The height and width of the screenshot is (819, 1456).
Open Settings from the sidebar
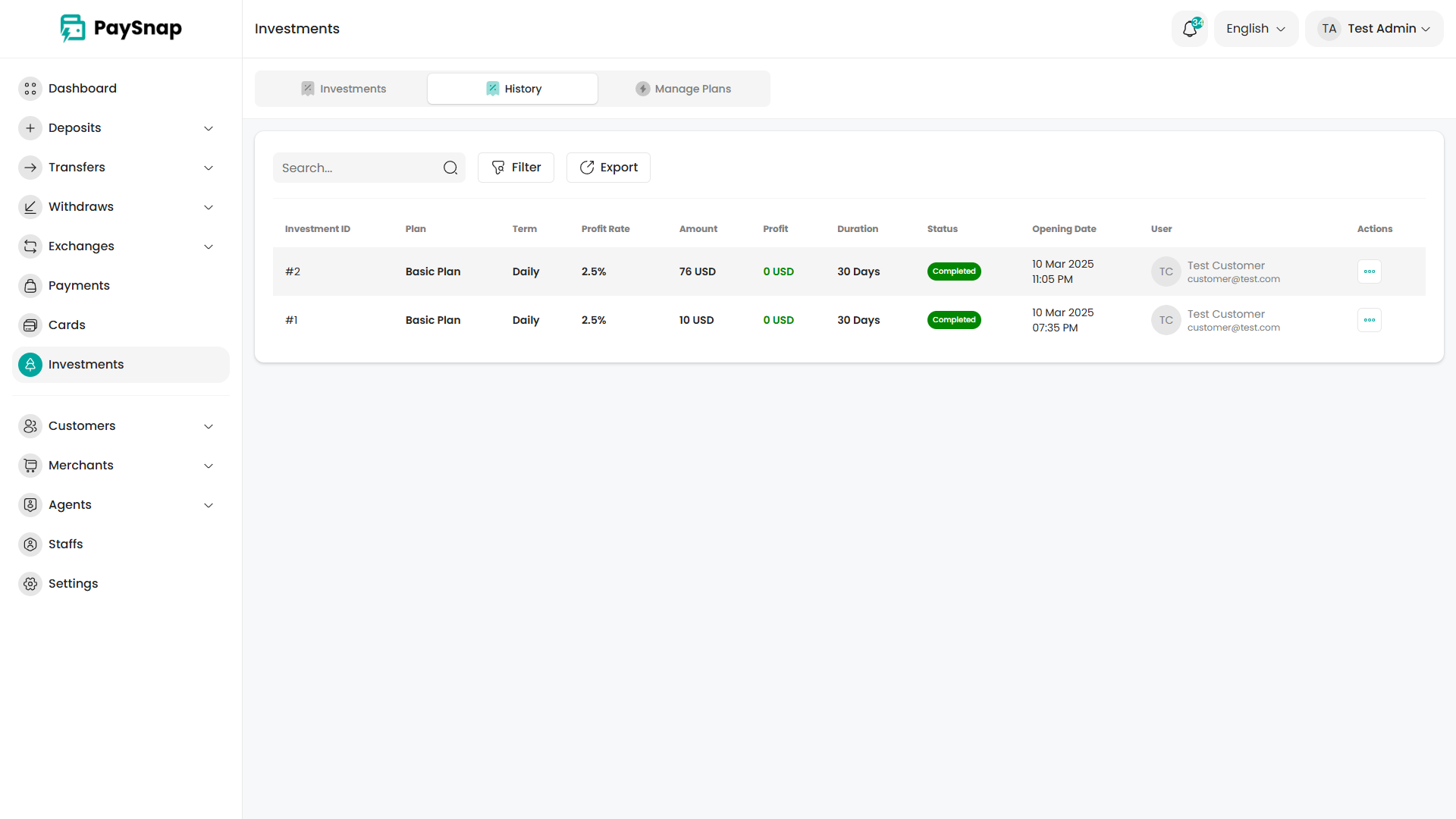(73, 584)
